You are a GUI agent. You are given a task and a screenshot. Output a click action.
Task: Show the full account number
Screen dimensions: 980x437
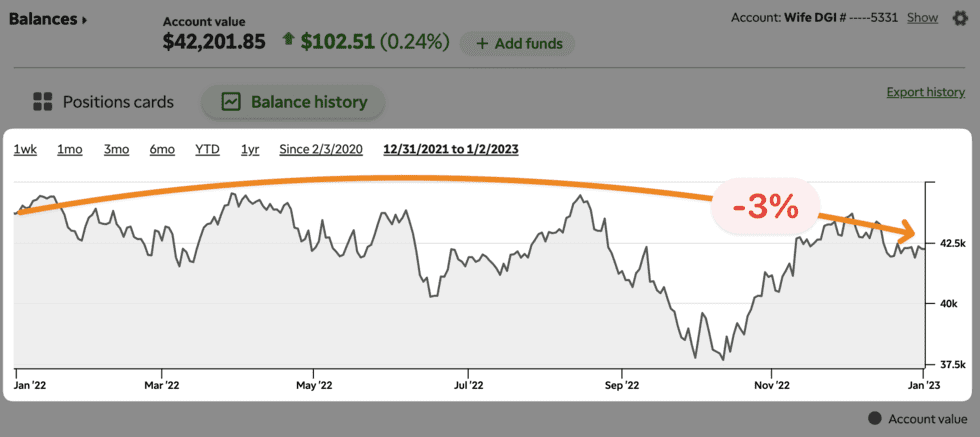[922, 17]
